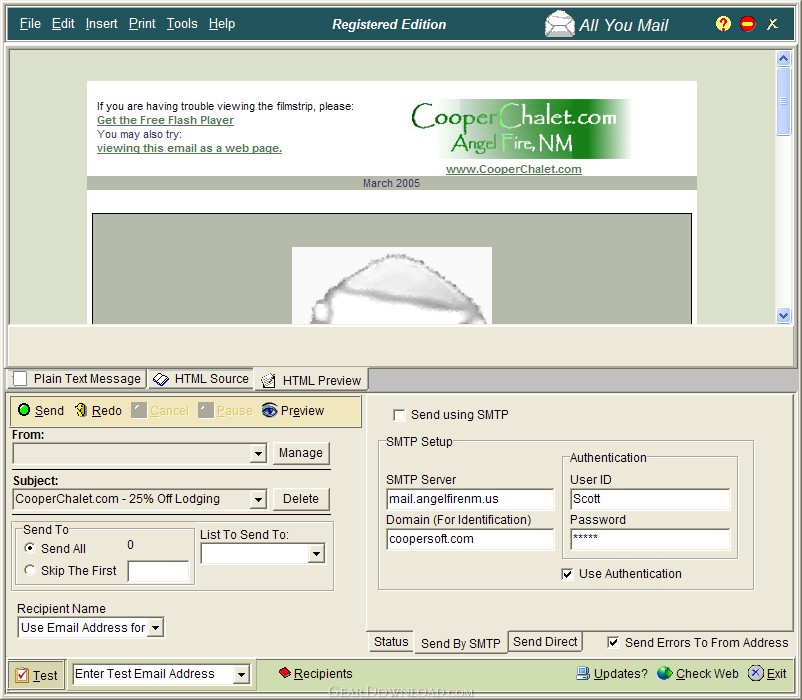Click the preview vertical scrollbar thumb
The height and width of the screenshot is (700, 802).
783,101
